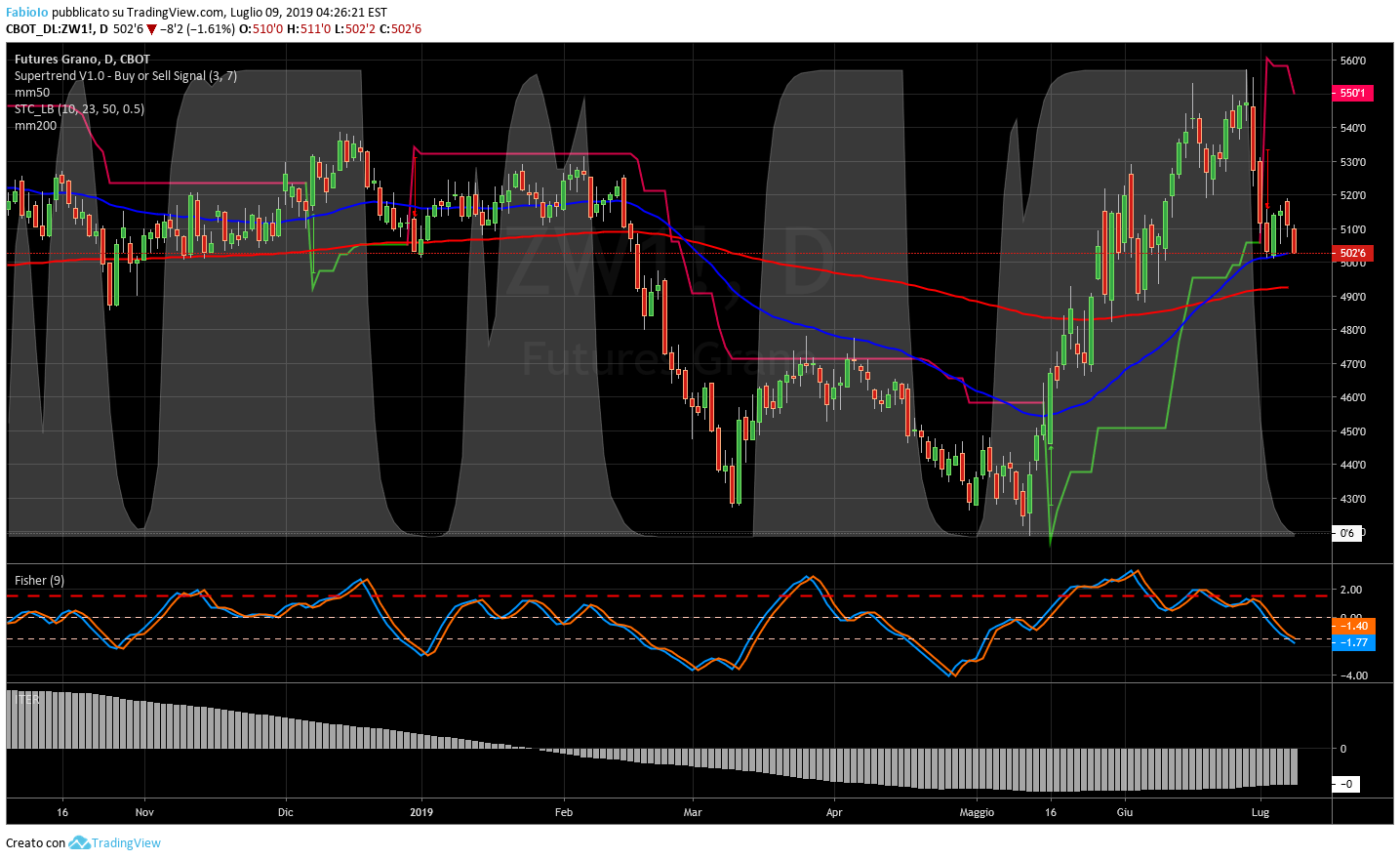1400x860 pixels.
Task: Click the red down-triangle price change indicator
Action: pyautogui.click(x=151, y=29)
